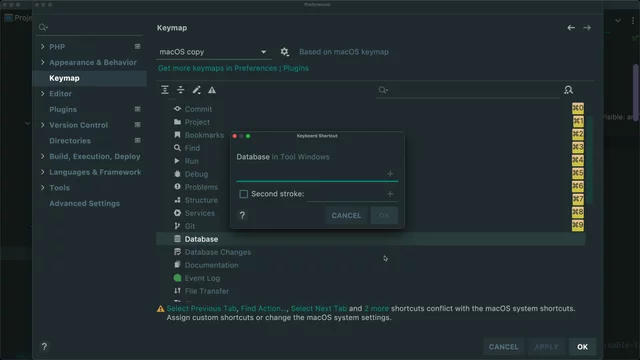Click CANCEL at Preferences bottom

[504, 347]
